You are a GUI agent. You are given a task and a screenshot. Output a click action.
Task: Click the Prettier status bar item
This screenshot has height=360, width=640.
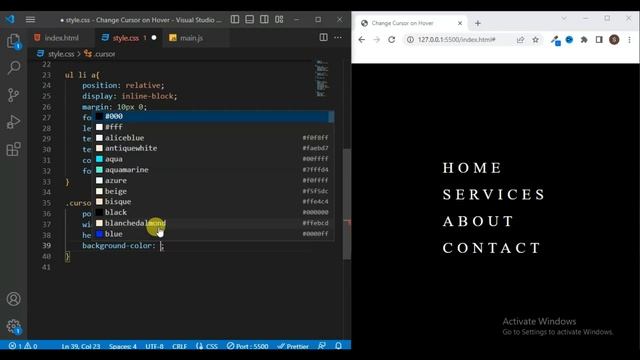click(293, 346)
